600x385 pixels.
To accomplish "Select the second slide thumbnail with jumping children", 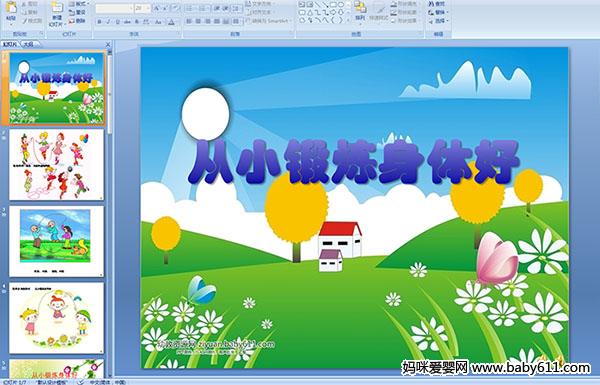I will pyautogui.click(x=57, y=165).
